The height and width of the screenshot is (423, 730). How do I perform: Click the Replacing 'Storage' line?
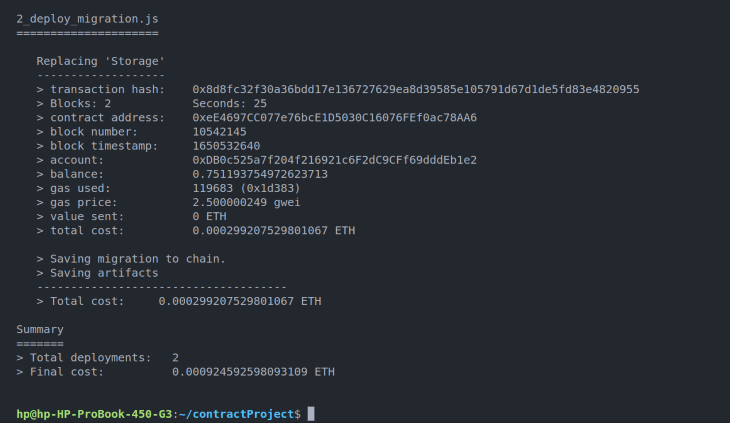tap(100, 61)
